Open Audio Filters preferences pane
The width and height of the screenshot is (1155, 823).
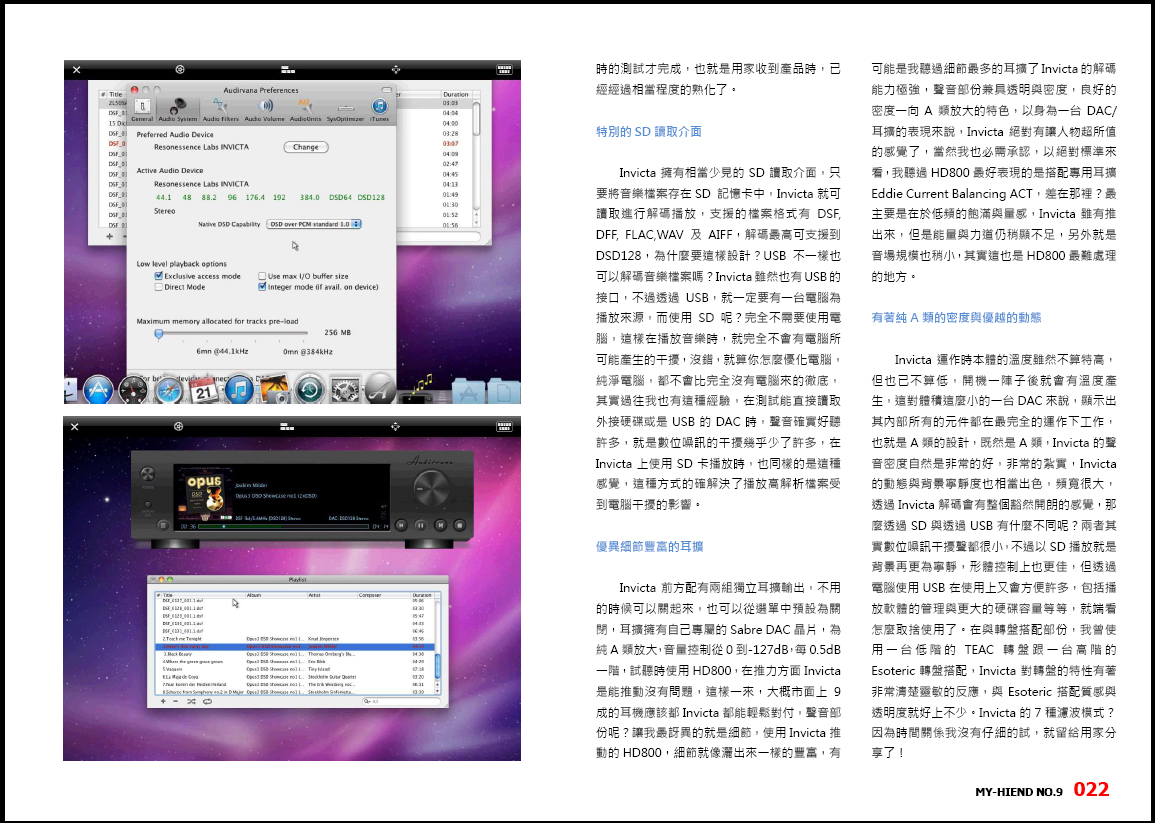pyautogui.click(x=221, y=109)
